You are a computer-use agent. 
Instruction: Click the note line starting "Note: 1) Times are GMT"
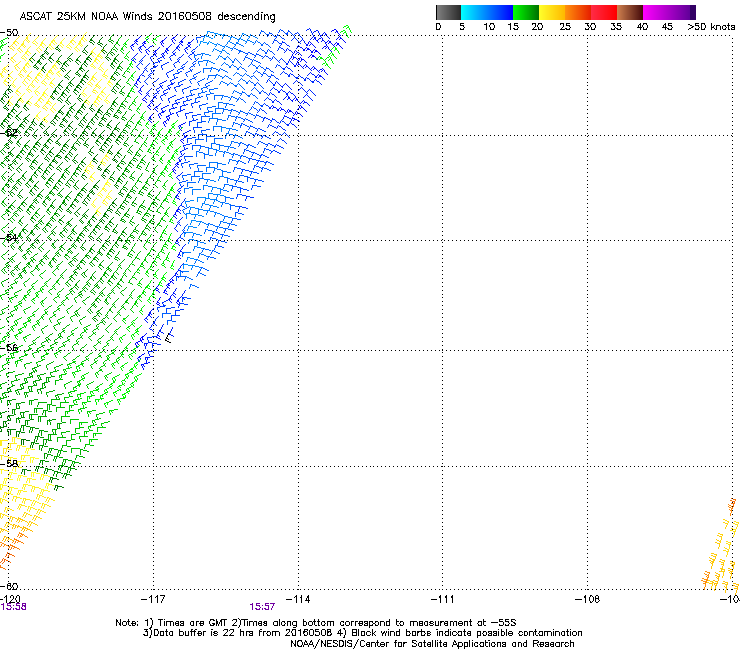(x=316, y=623)
